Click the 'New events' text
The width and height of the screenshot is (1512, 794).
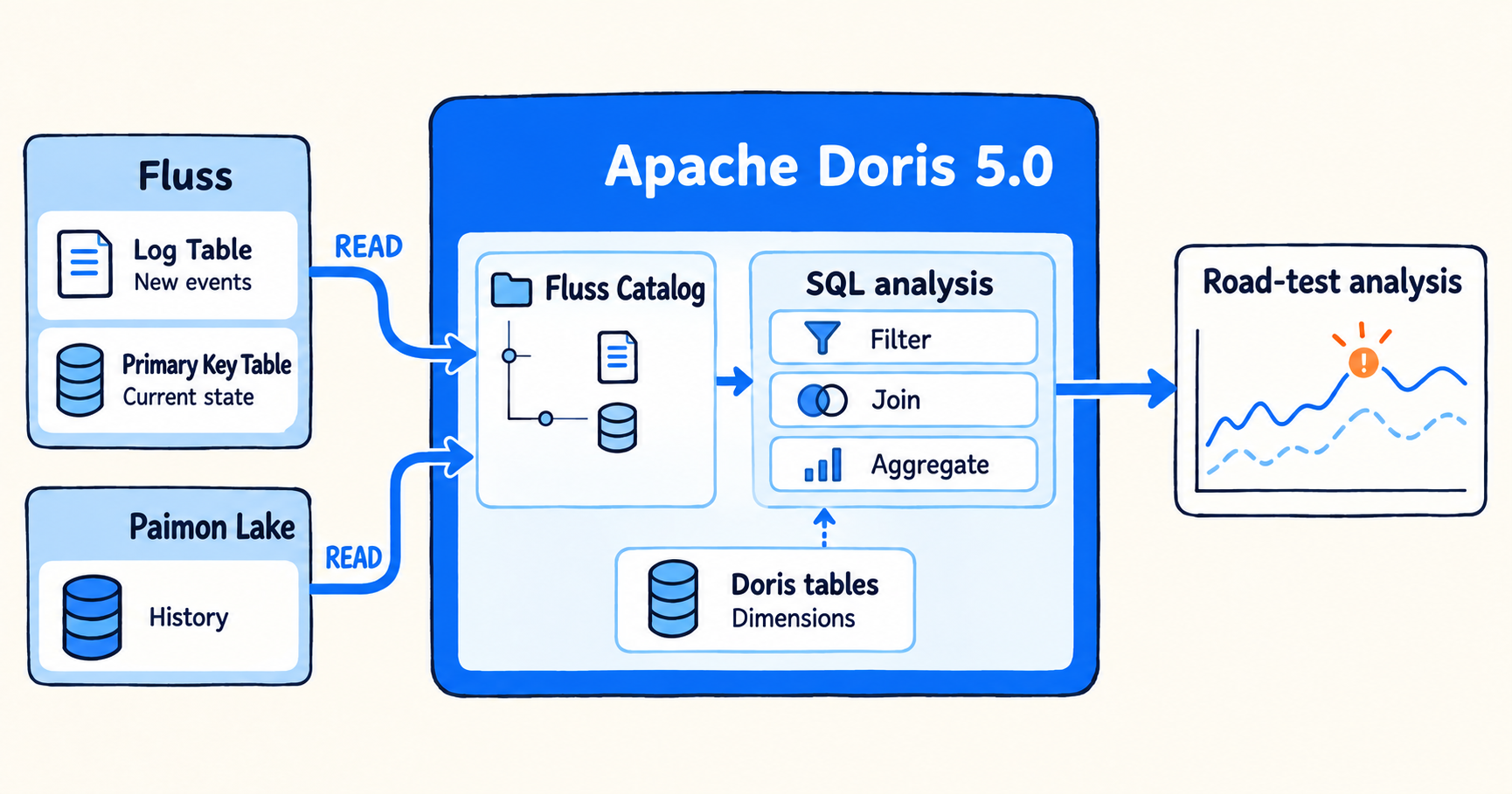pyautogui.click(x=192, y=282)
